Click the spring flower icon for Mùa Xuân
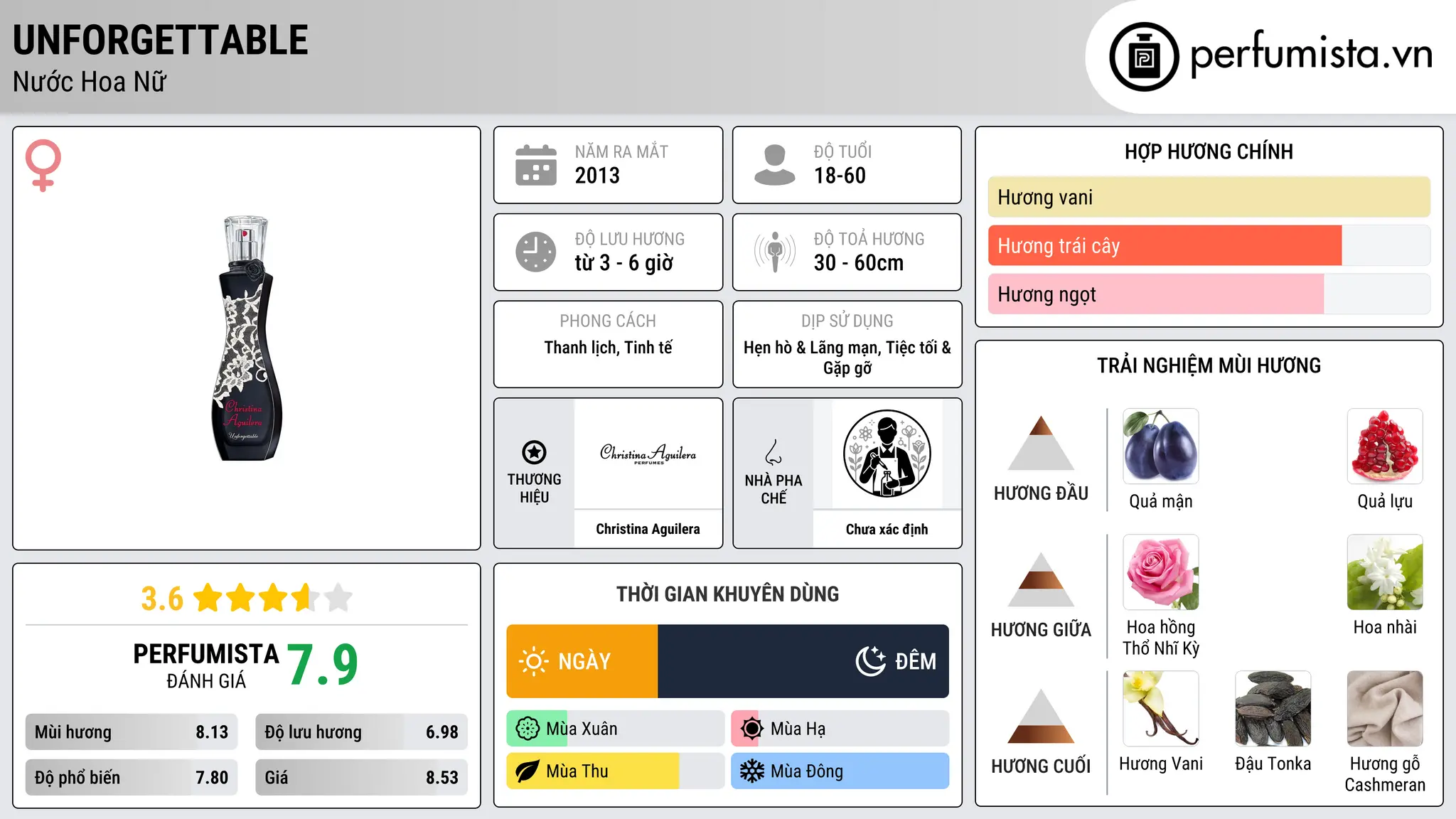Image resolution: width=1456 pixels, height=819 pixels. 528,729
